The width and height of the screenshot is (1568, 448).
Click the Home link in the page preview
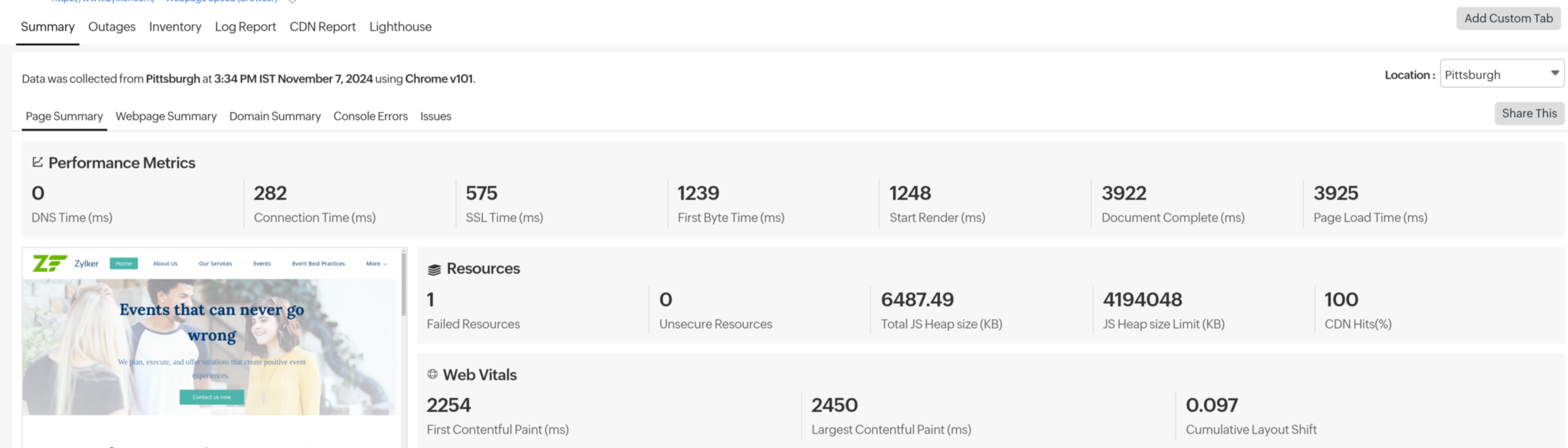click(124, 263)
